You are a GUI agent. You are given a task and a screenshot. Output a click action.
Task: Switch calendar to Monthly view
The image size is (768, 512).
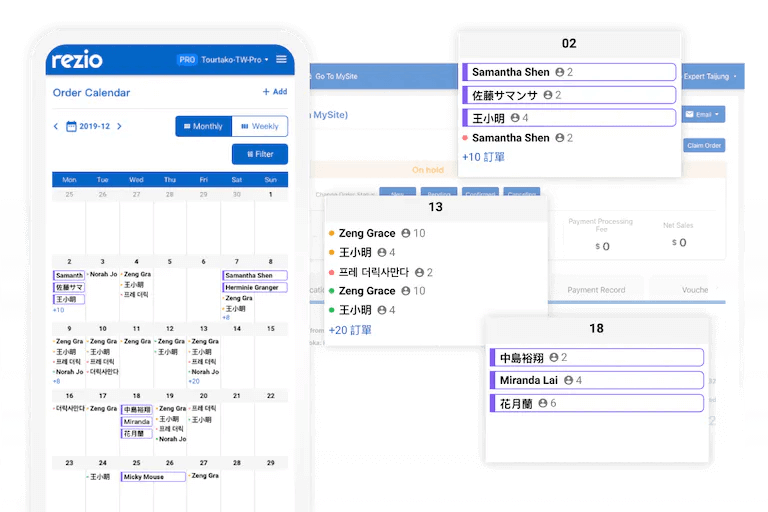point(203,126)
